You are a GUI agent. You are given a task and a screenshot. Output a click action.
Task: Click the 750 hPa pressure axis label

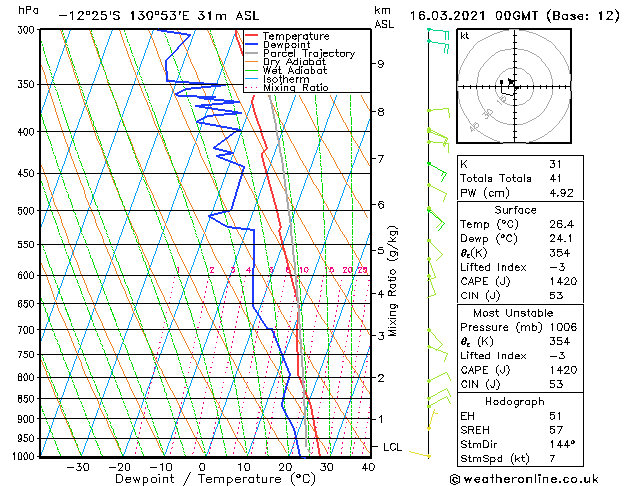pyautogui.click(x=28, y=355)
